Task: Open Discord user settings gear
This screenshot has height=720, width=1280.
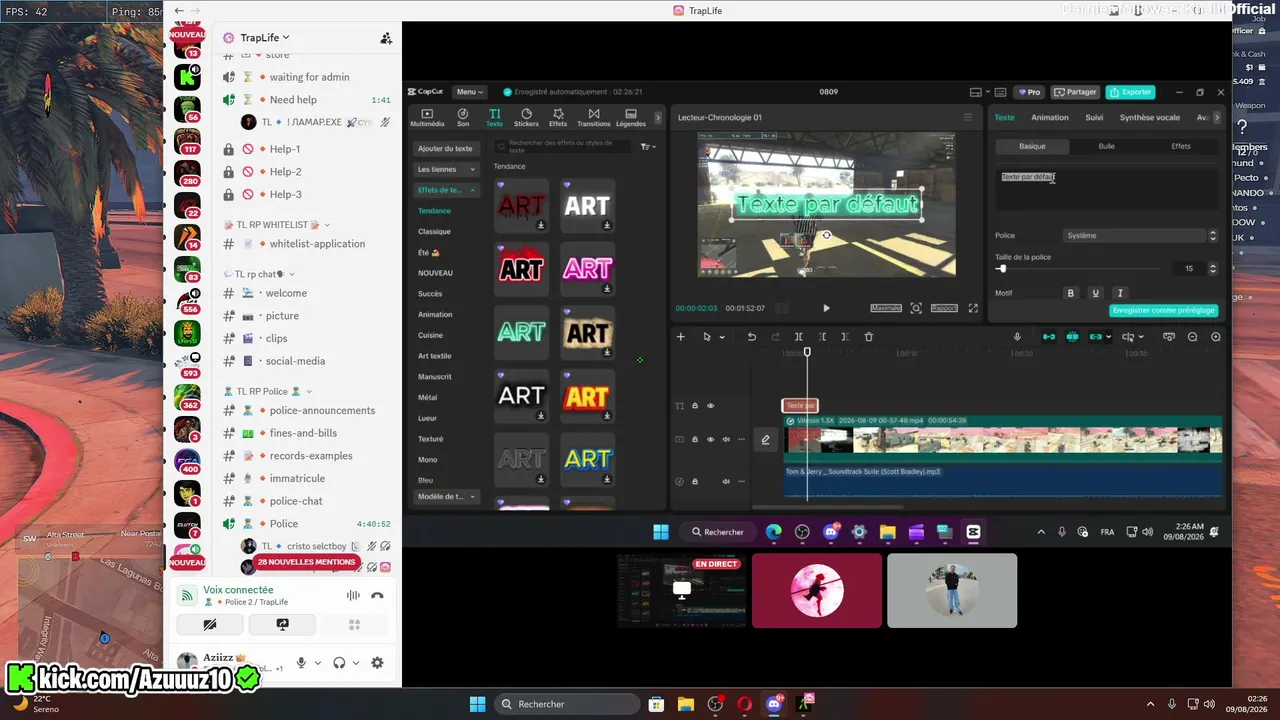Action: coord(377,663)
